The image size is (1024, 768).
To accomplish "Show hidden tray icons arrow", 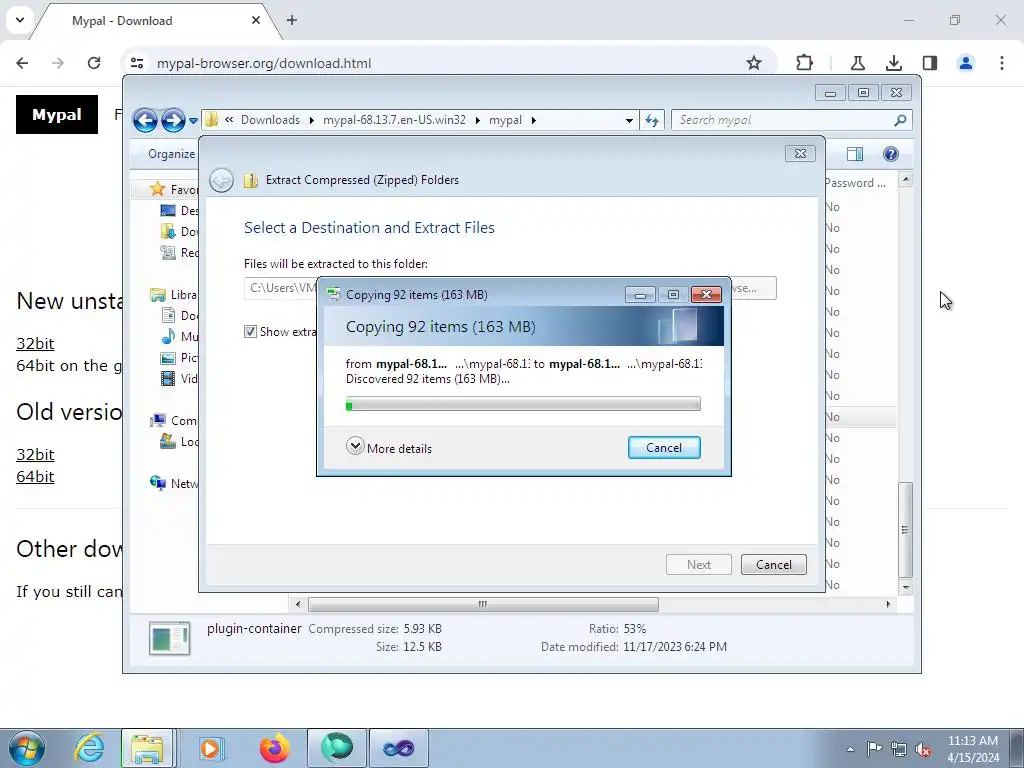I will 850,749.
